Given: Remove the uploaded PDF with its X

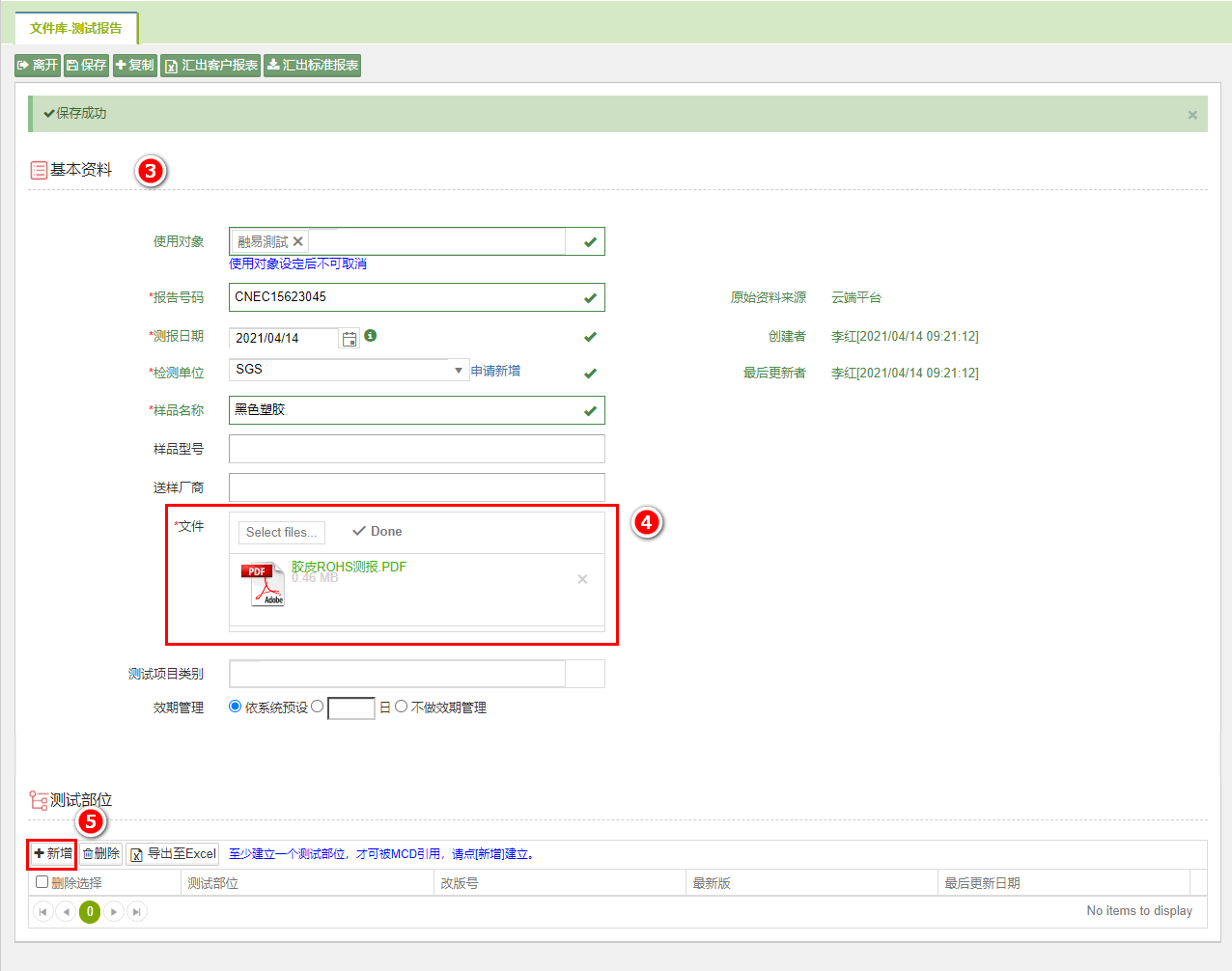Looking at the screenshot, I should click(582, 579).
